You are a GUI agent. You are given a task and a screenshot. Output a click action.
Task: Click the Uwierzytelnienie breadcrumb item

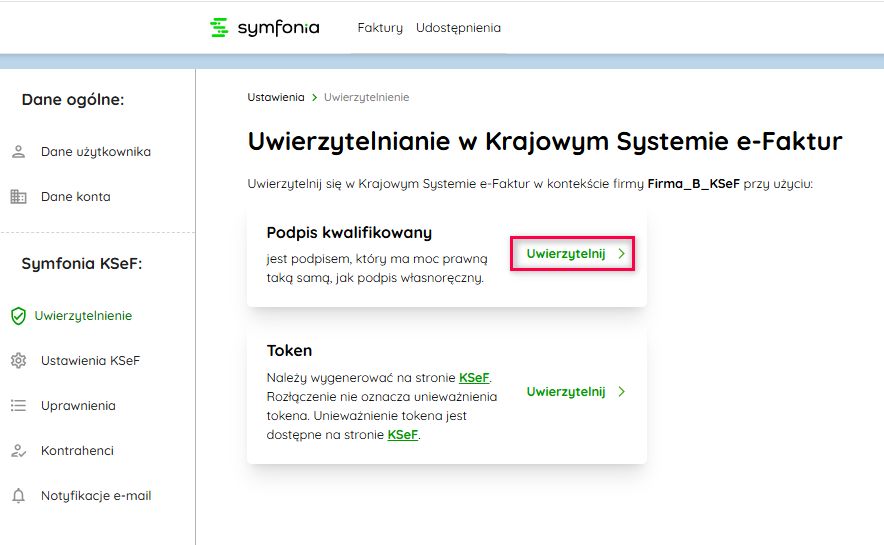(366, 97)
